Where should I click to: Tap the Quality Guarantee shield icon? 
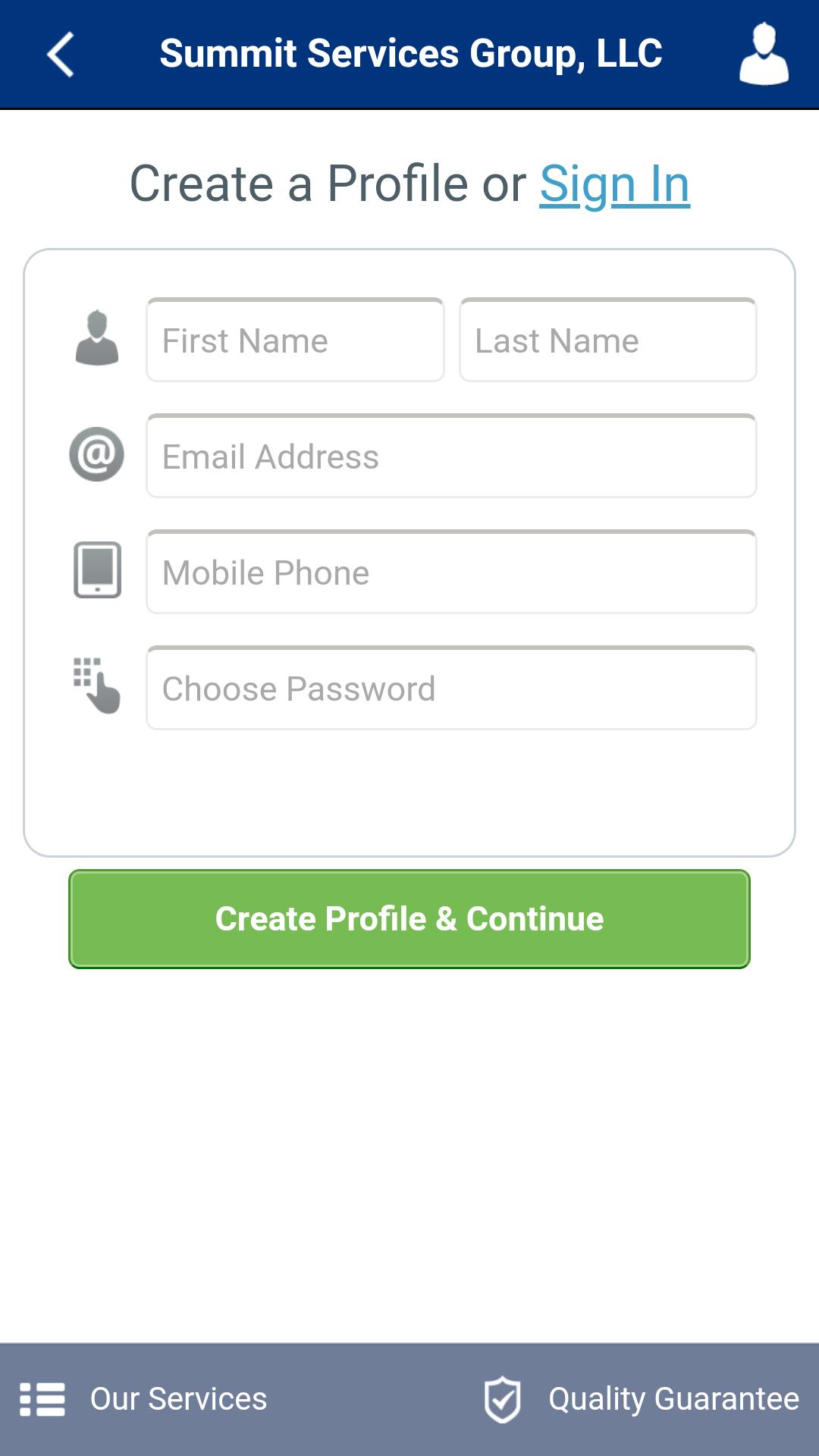pos(502,1399)
